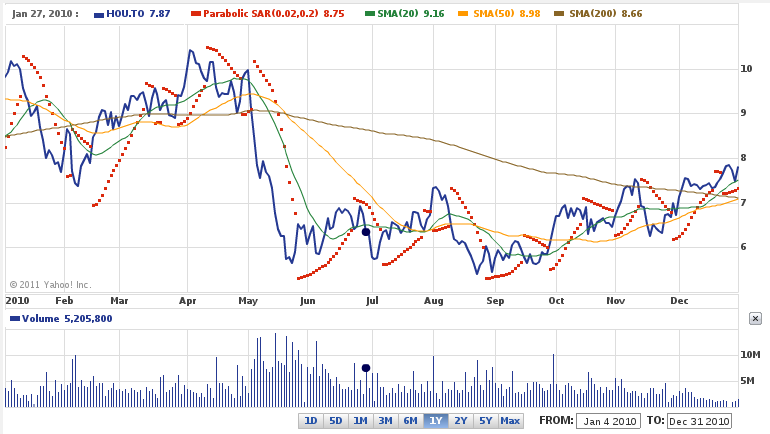Image resolution: width=770 pixels, height=434 pixels.
Task: Click the SMA(20) green legend swatch
Action: pyautogui.click(x=370, y=14)
